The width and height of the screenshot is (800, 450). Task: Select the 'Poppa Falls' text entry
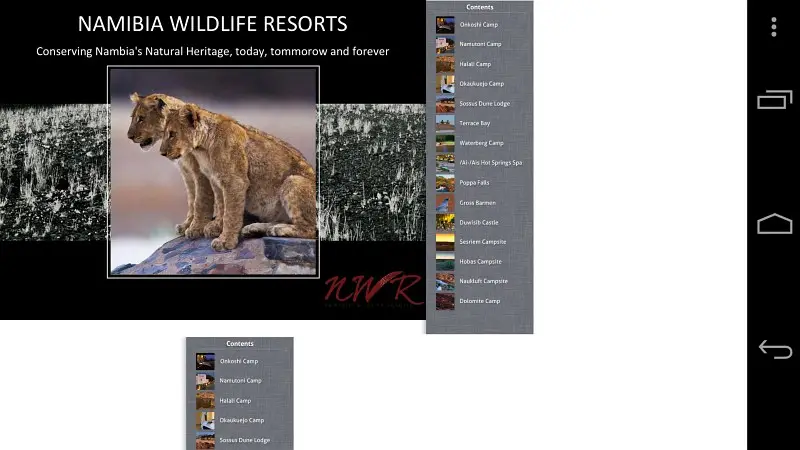click(474, 183)
